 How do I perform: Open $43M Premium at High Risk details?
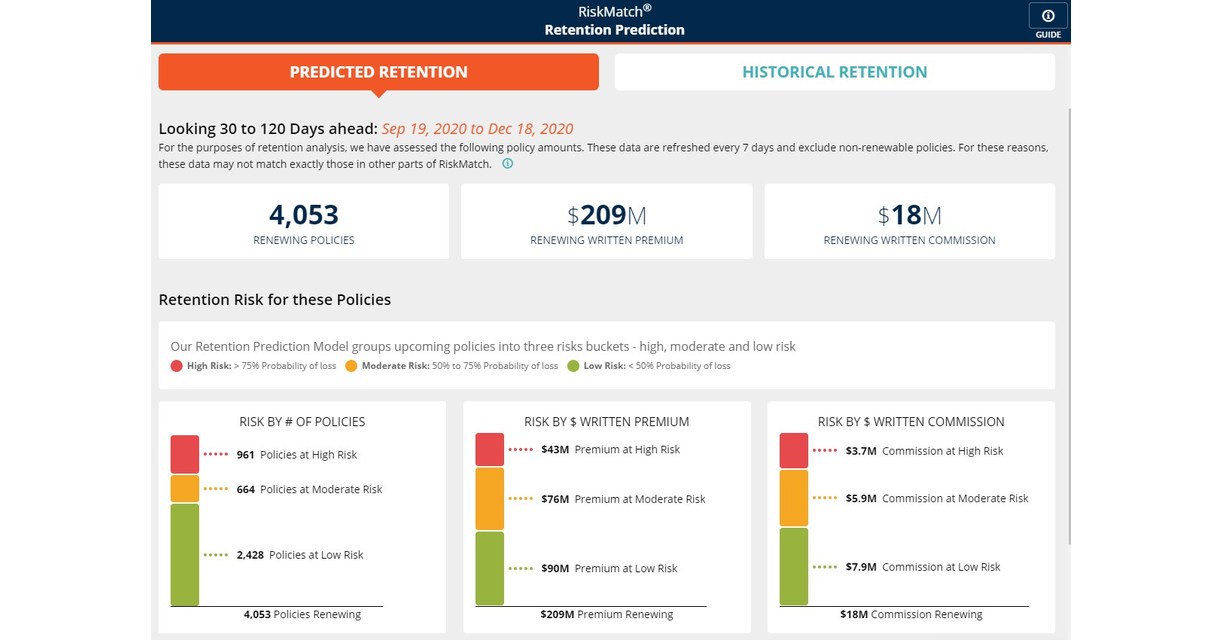[610, 449]
